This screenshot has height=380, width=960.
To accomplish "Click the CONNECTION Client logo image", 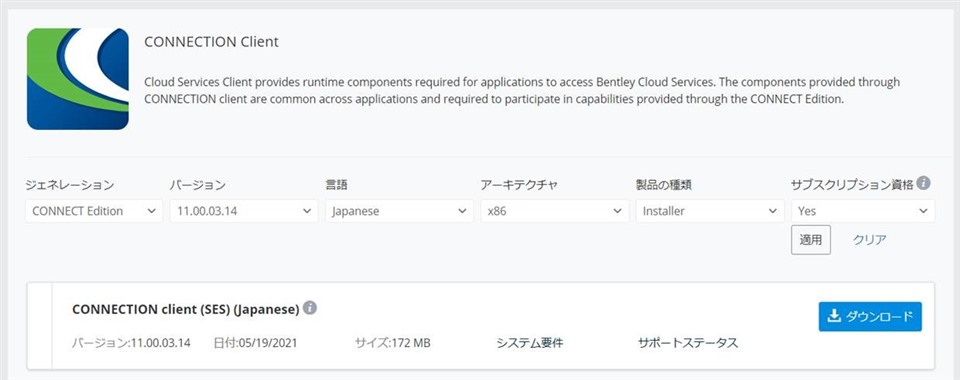I will tap(78, 79).
